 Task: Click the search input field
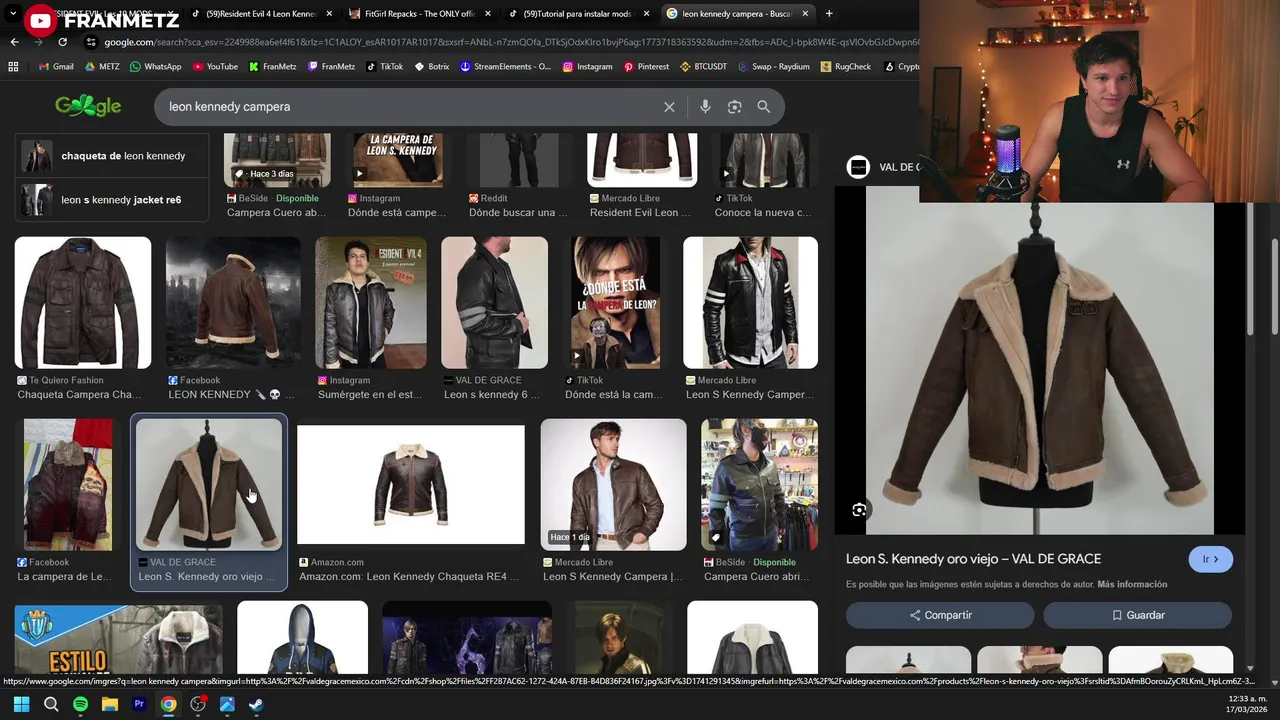410,107
